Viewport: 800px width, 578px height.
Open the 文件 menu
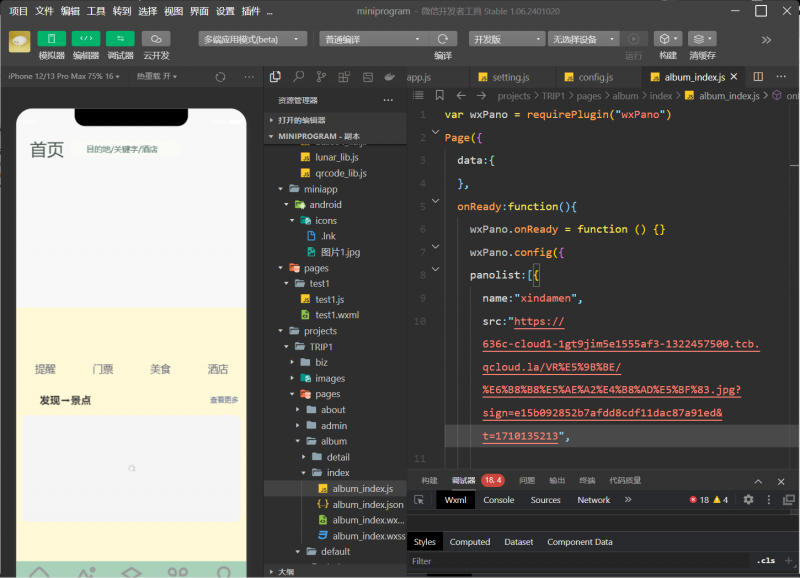[x=44, y=11]
